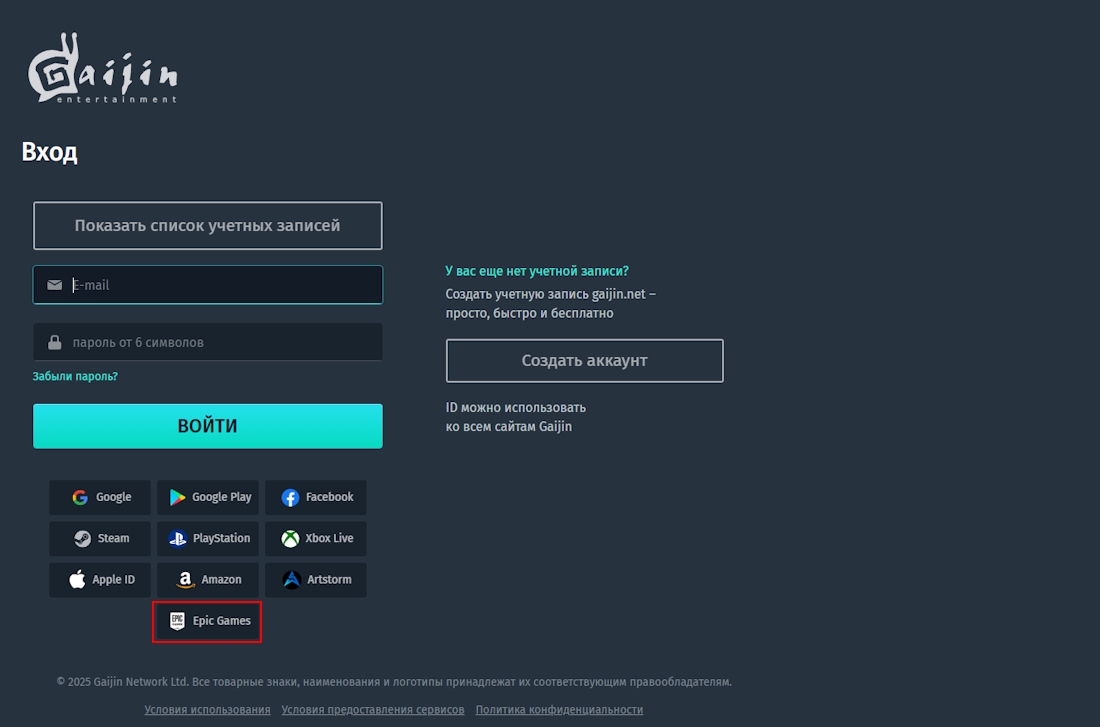This screenshot has width=1100, height=727.
Task: Open Условия использования footer link
Action: click(208, 710)
